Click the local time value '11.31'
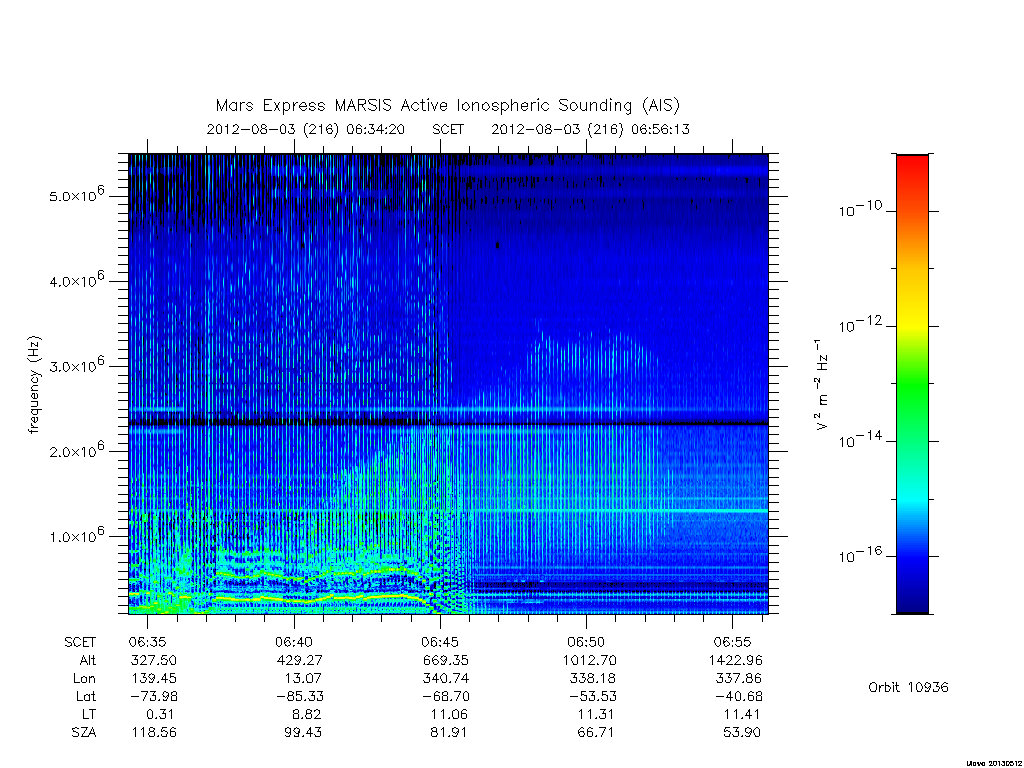The height and width of the screenshot is (768, 1024). pyautogui.click(x=596, y=714)
